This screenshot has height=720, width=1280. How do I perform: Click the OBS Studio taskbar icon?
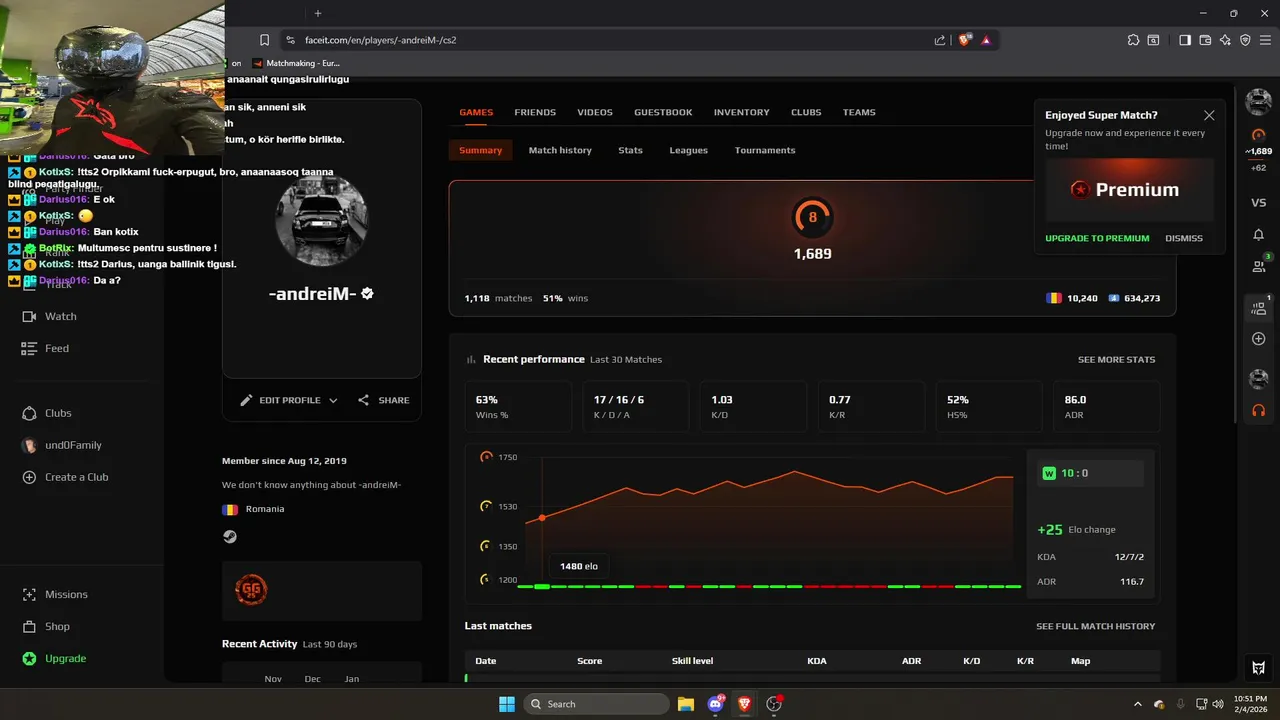tap(774, 704)
